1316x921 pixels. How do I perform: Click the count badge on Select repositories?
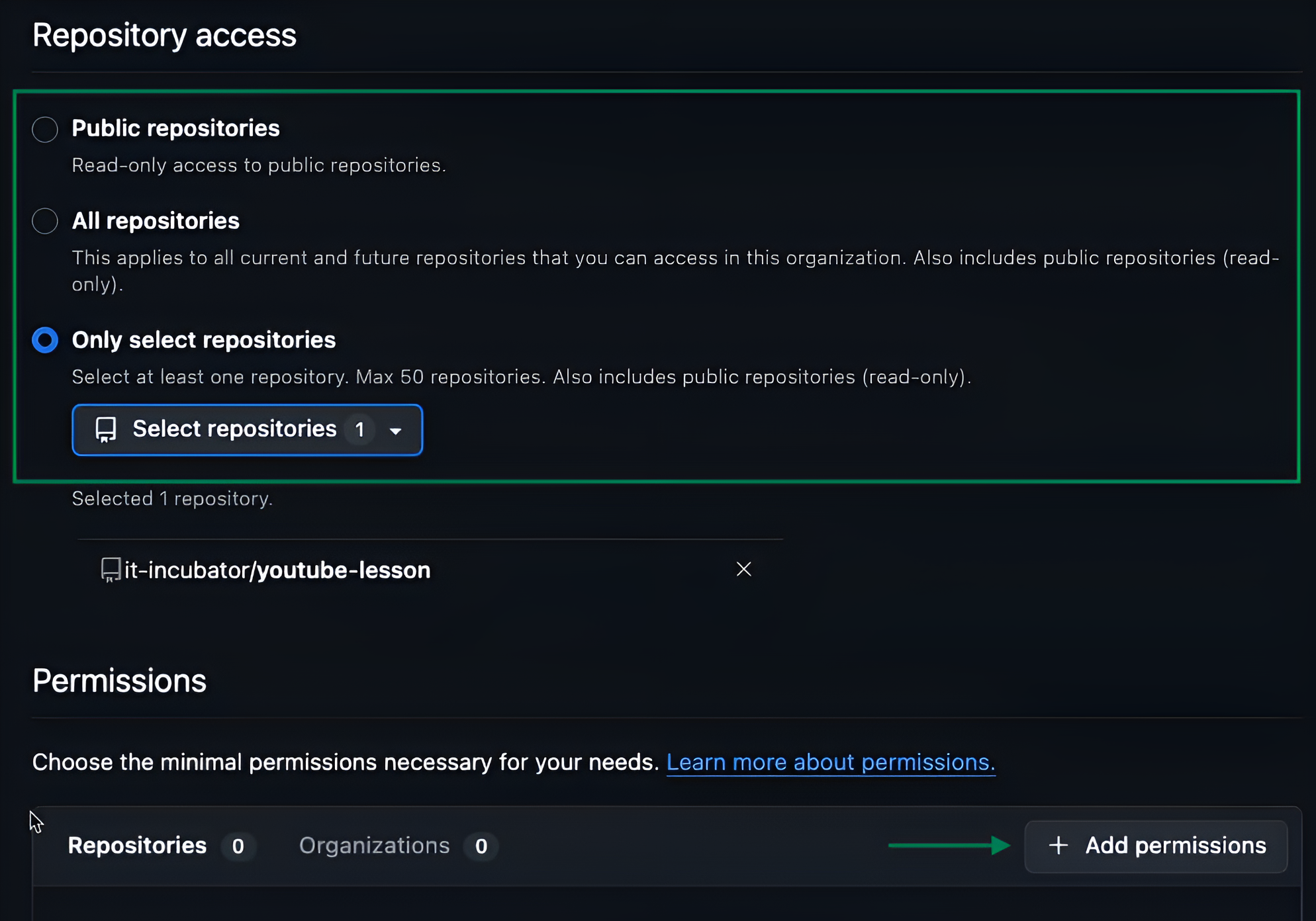click(360, 430)
